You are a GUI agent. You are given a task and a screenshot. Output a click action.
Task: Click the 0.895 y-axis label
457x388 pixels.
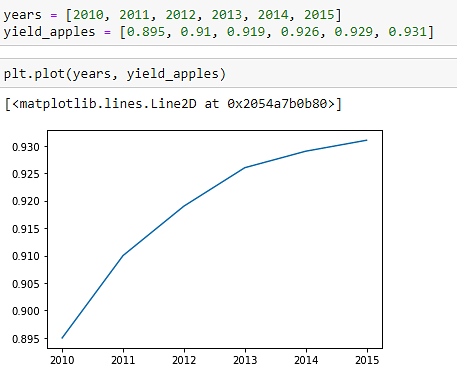tap(26, 339)
